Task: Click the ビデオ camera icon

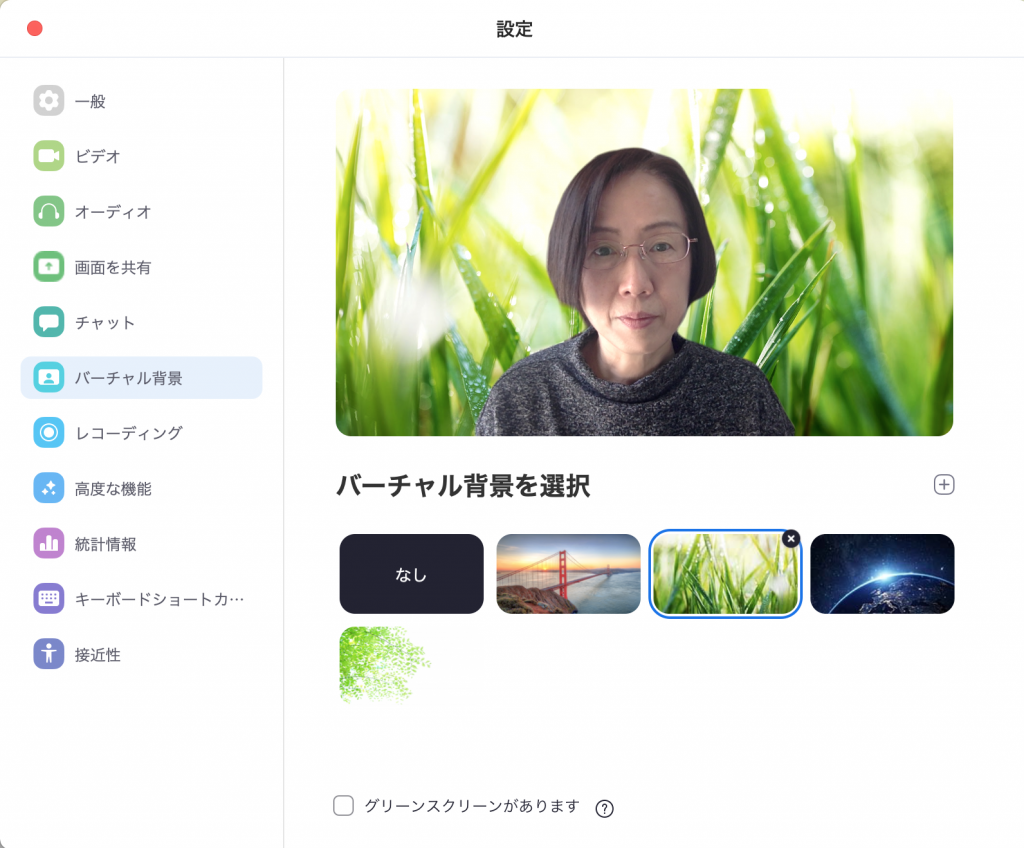Action: click(48, 156)
